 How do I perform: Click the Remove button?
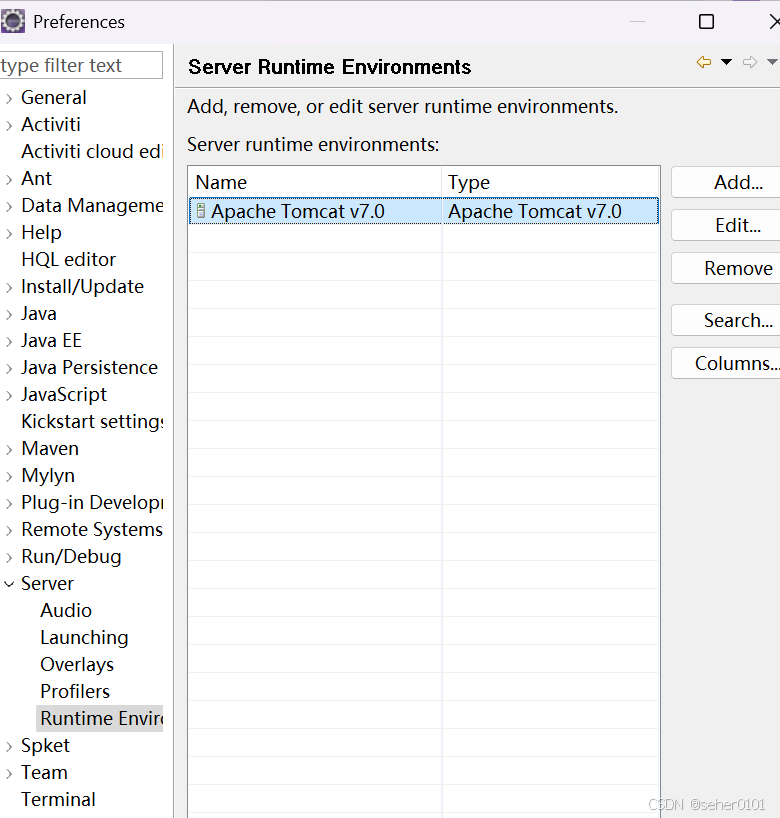(x=727, y=268)
